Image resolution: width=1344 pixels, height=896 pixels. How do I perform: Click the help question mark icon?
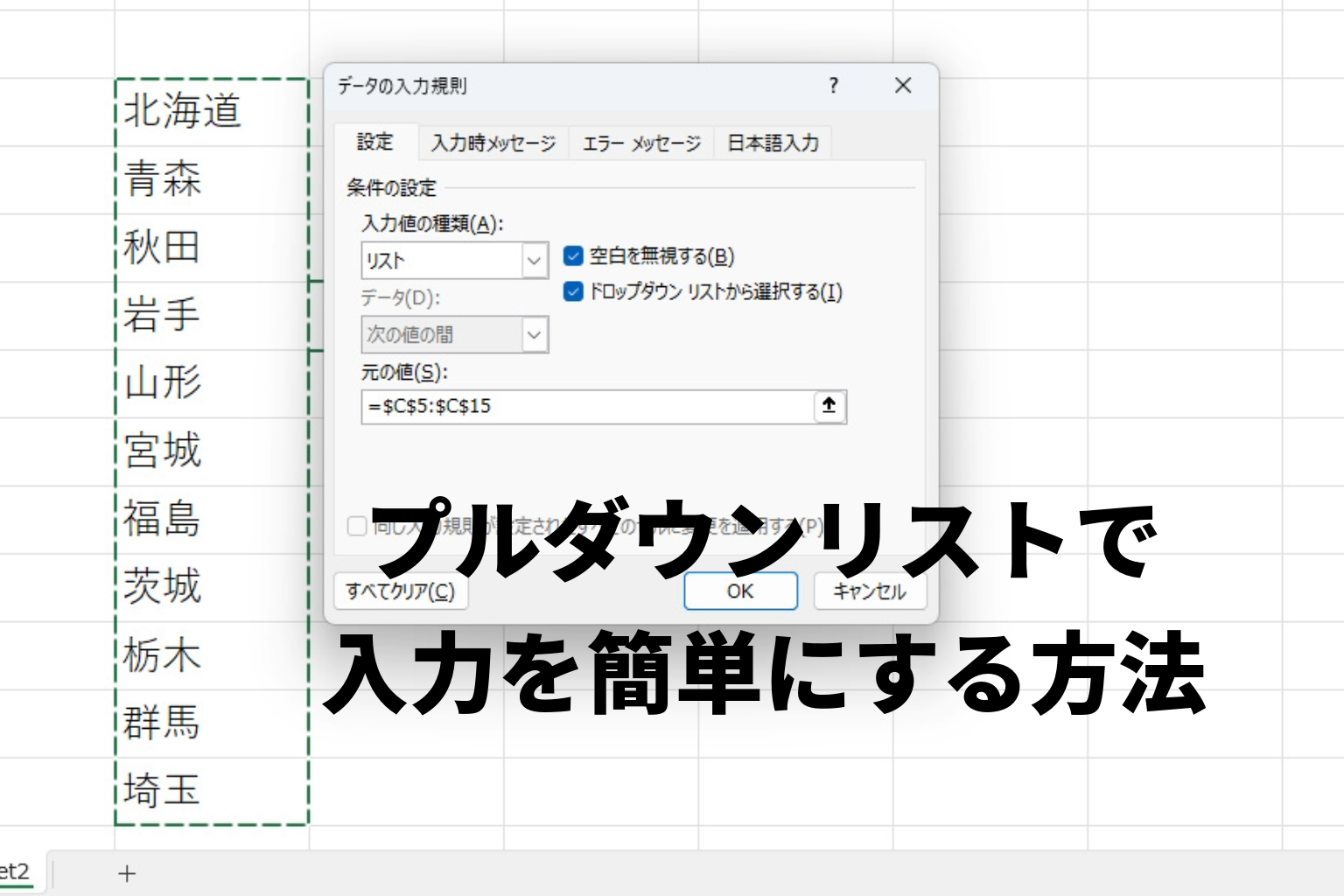click(x=833, y=86)
